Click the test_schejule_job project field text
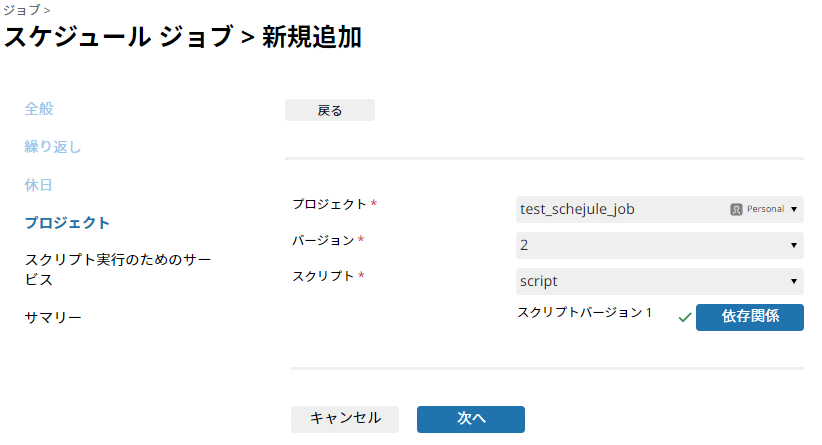 coord(577,209)
